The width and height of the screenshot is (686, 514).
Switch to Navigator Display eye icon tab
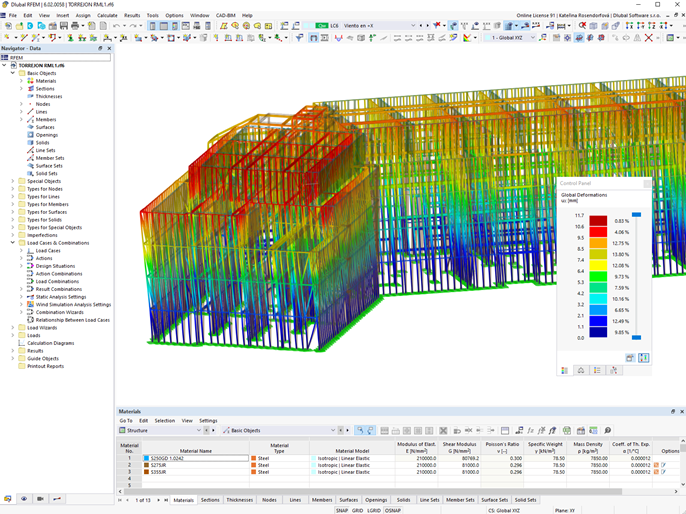coord(24,498)
